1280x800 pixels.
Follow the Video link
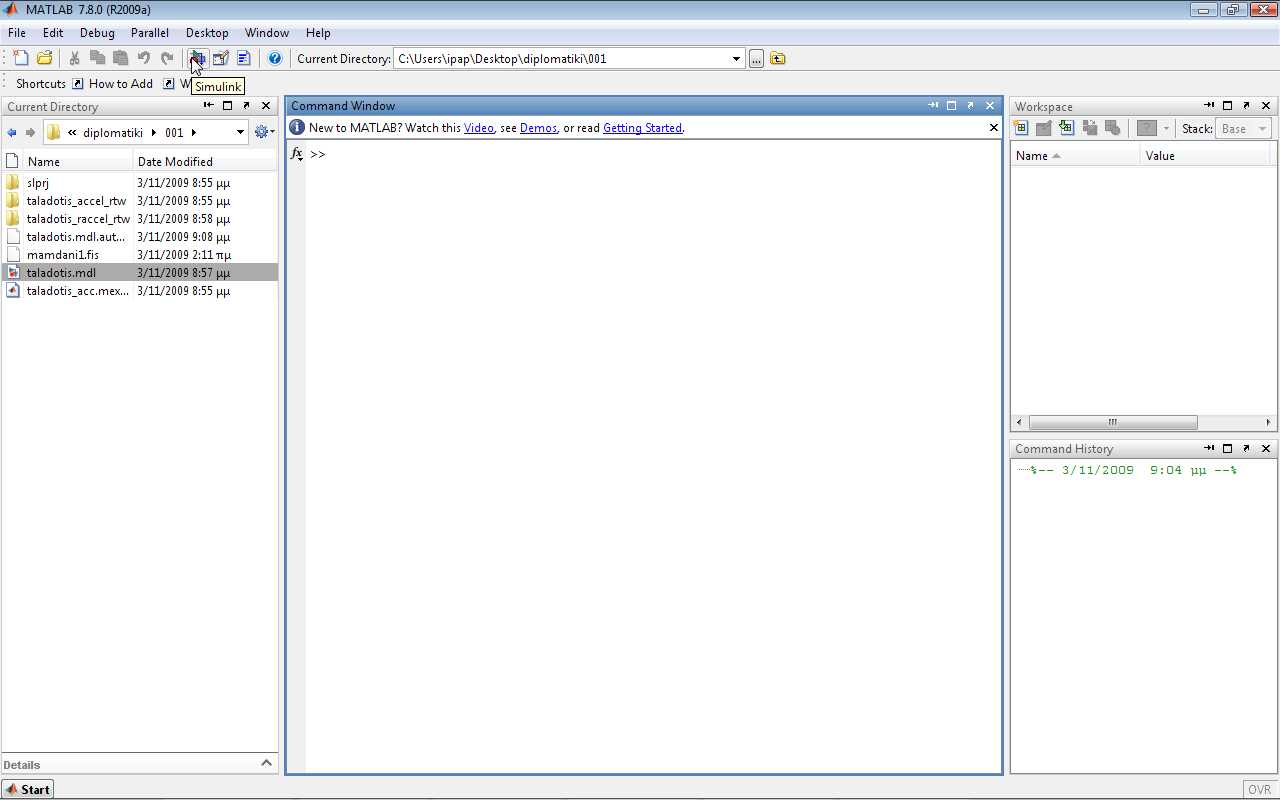coord(479,128)
